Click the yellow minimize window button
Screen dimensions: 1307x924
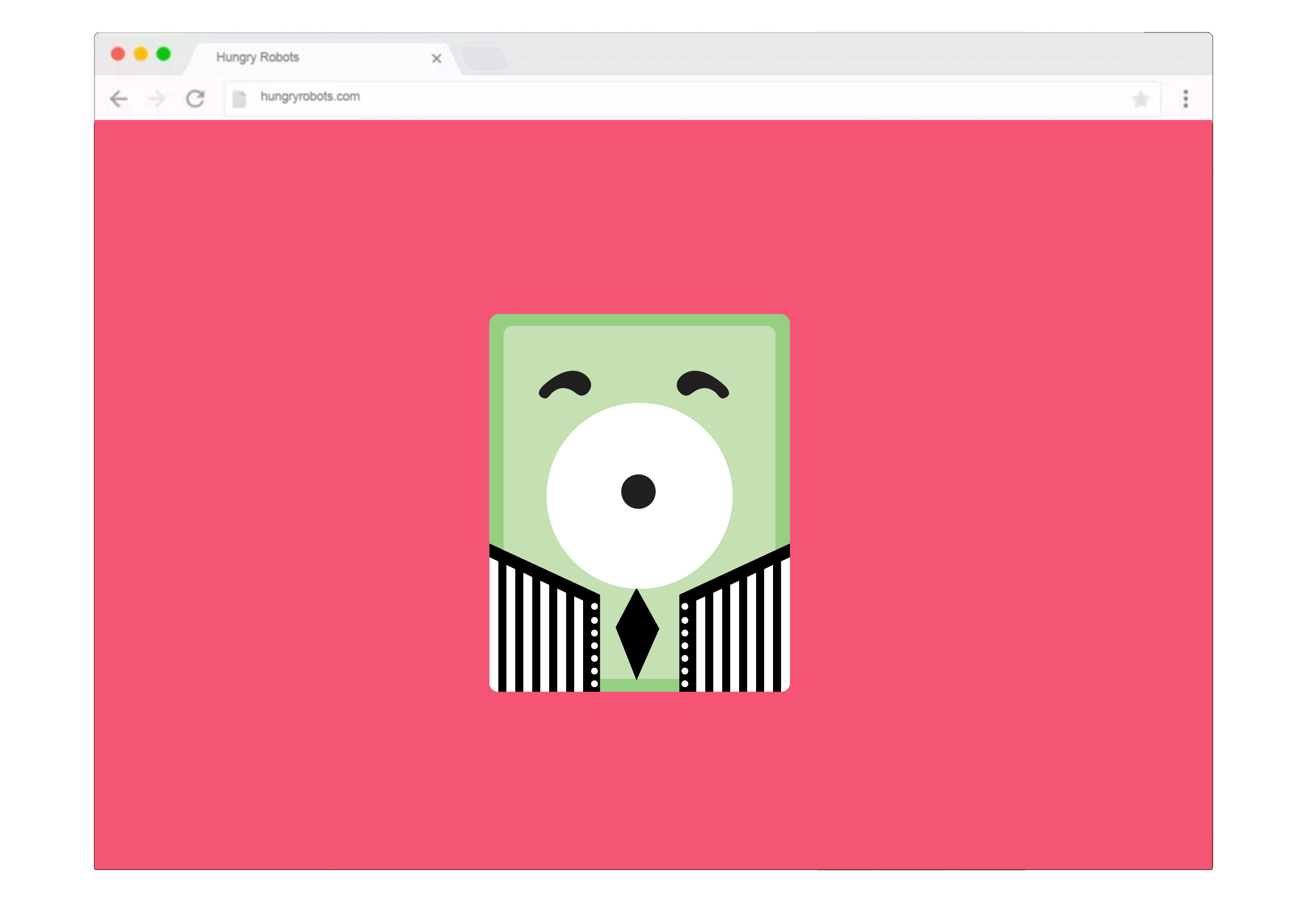click(140, 54)
